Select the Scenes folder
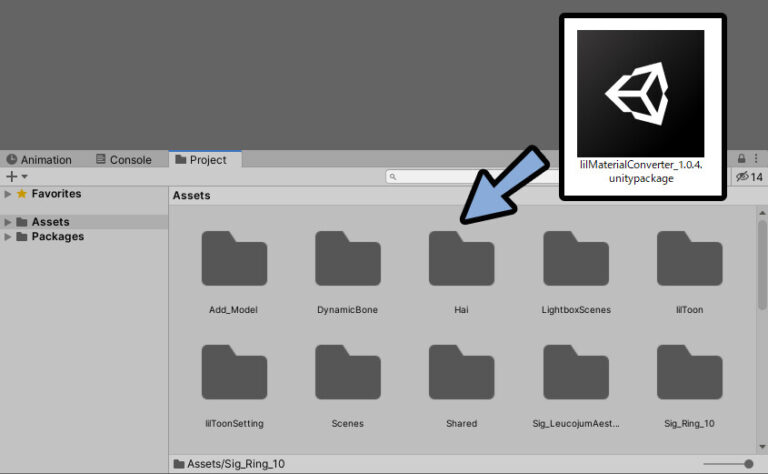 pos(347,373)
